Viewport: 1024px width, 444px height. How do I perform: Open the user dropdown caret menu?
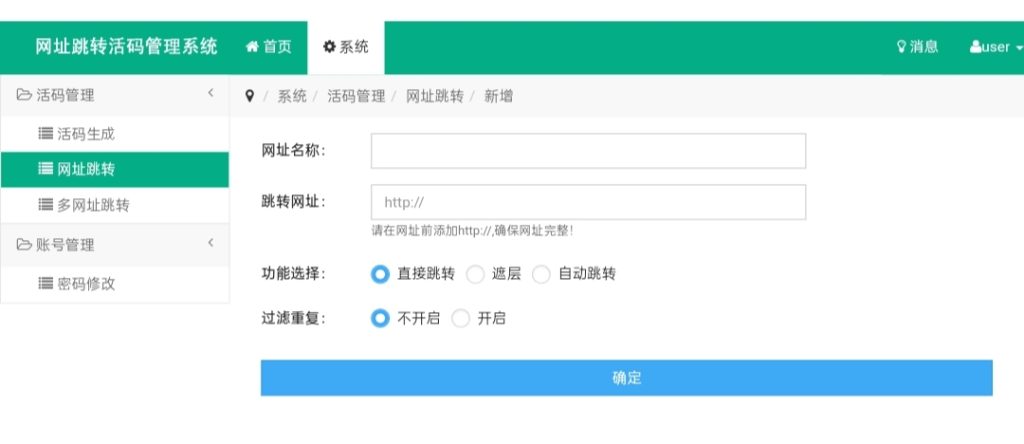tap(1018, 48)
